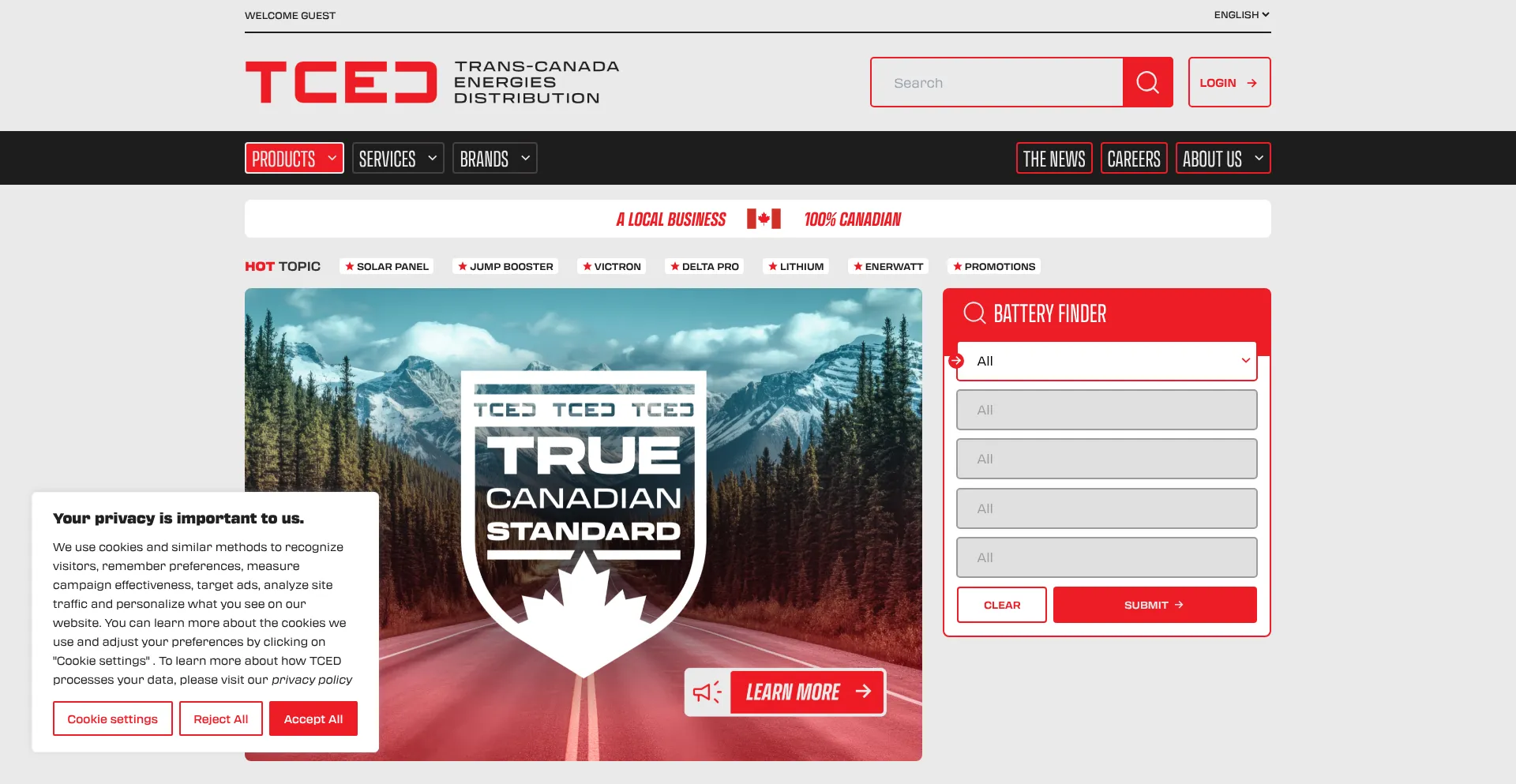The height and width of the screenshot is (784, 1516).
Task: Open the Brands dropdown menu
Action: [495, 159]
